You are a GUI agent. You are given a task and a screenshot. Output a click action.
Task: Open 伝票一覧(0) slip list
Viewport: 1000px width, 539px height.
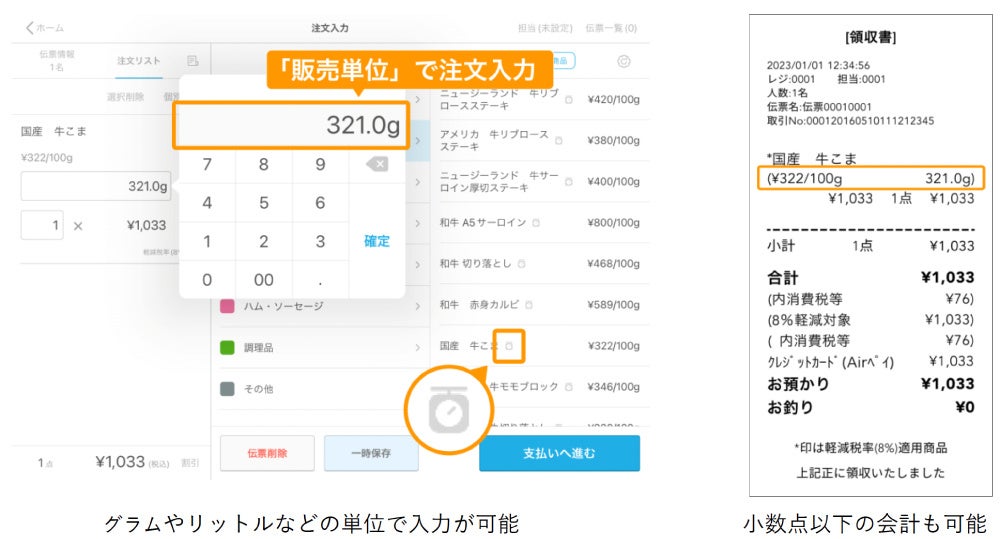[x=611, y=28]
